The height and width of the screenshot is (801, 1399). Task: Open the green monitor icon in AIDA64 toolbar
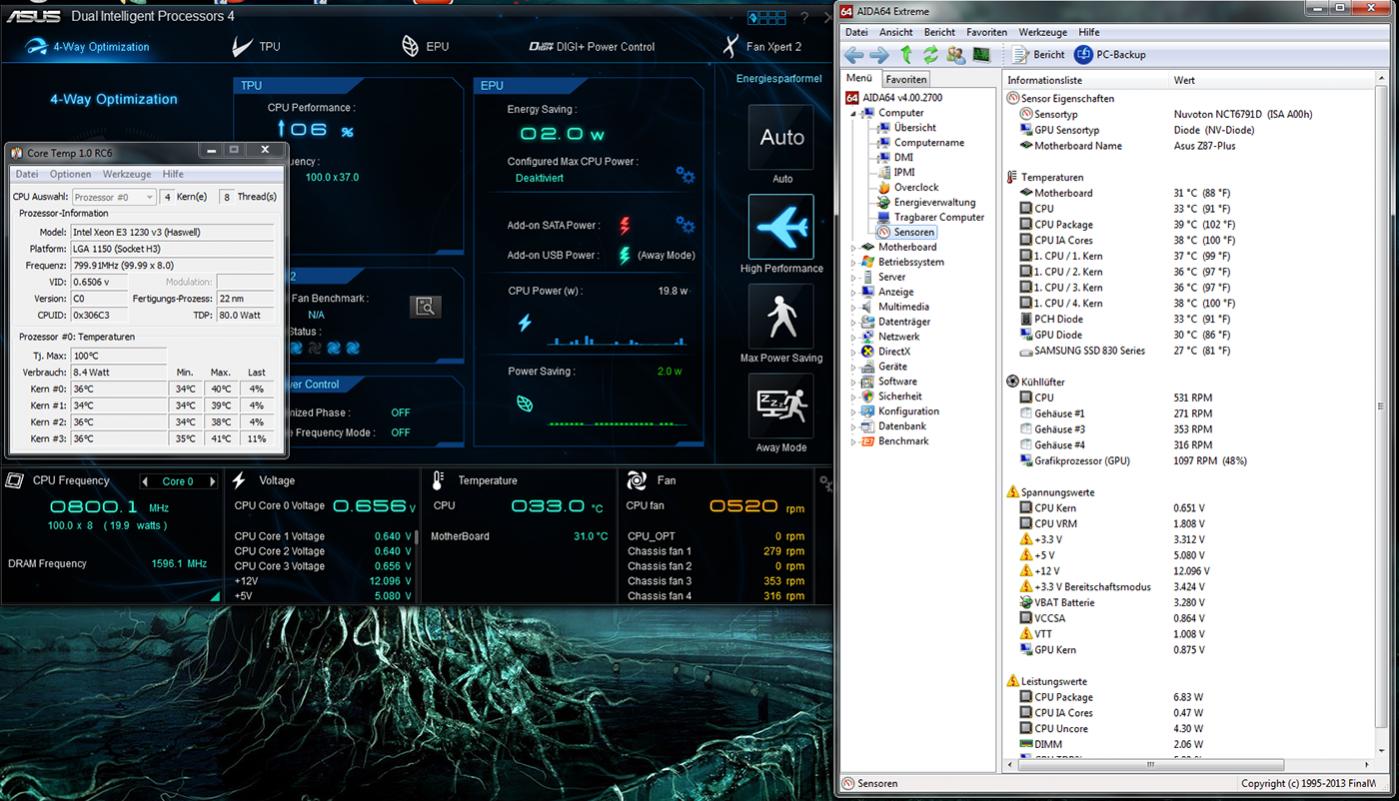(982, 55)
